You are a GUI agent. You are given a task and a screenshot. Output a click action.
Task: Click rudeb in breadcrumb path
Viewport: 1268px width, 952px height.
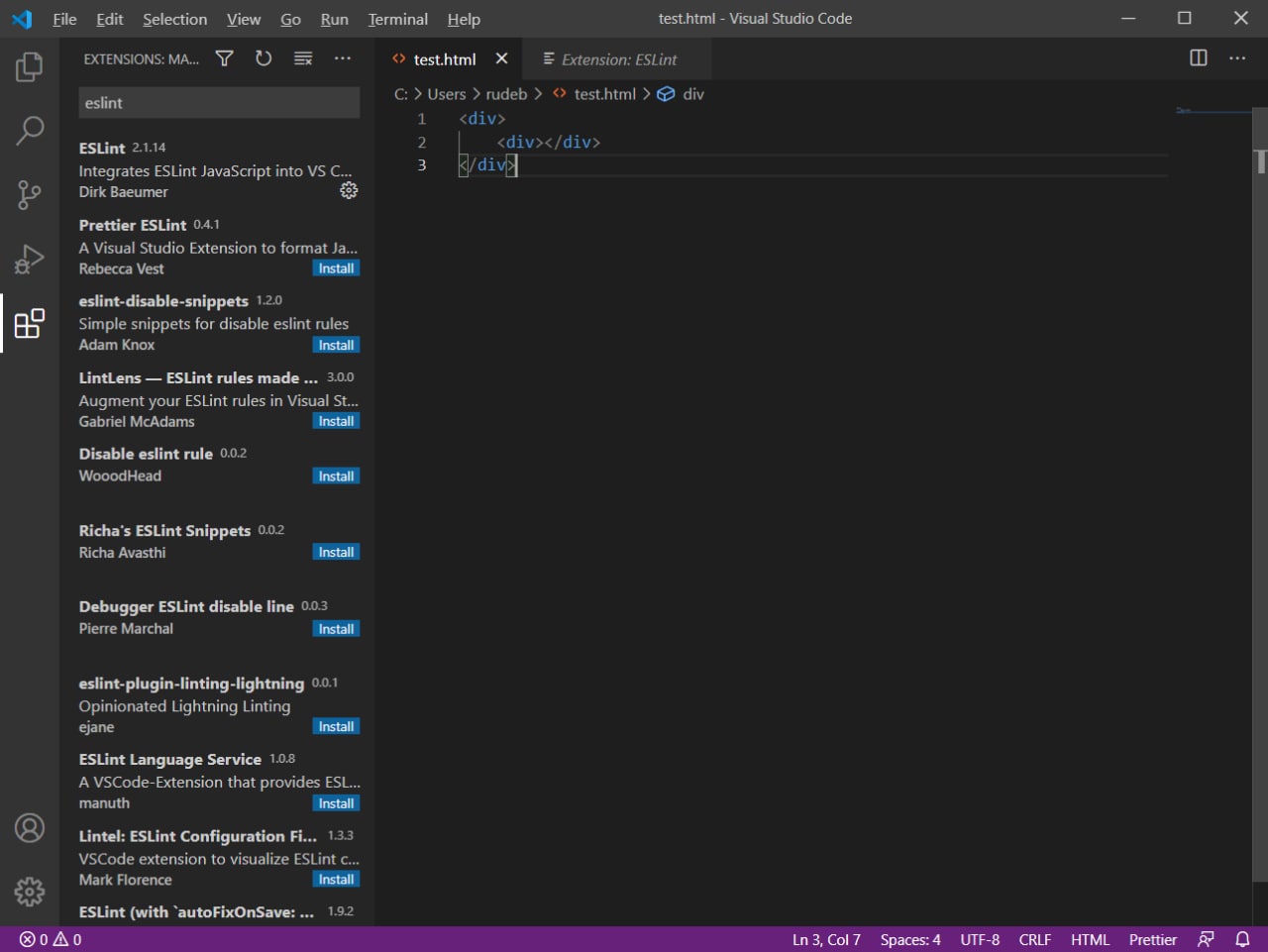click(506, 94)
